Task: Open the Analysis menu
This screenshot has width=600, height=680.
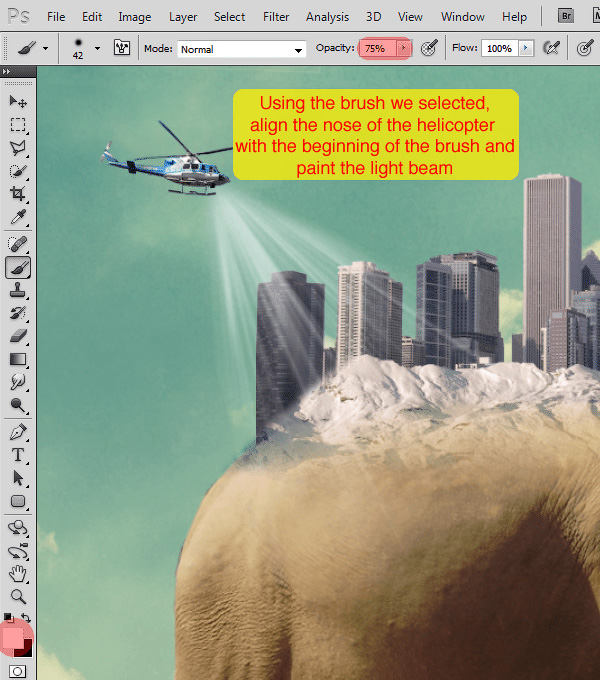Action: (x=327, y=17)
